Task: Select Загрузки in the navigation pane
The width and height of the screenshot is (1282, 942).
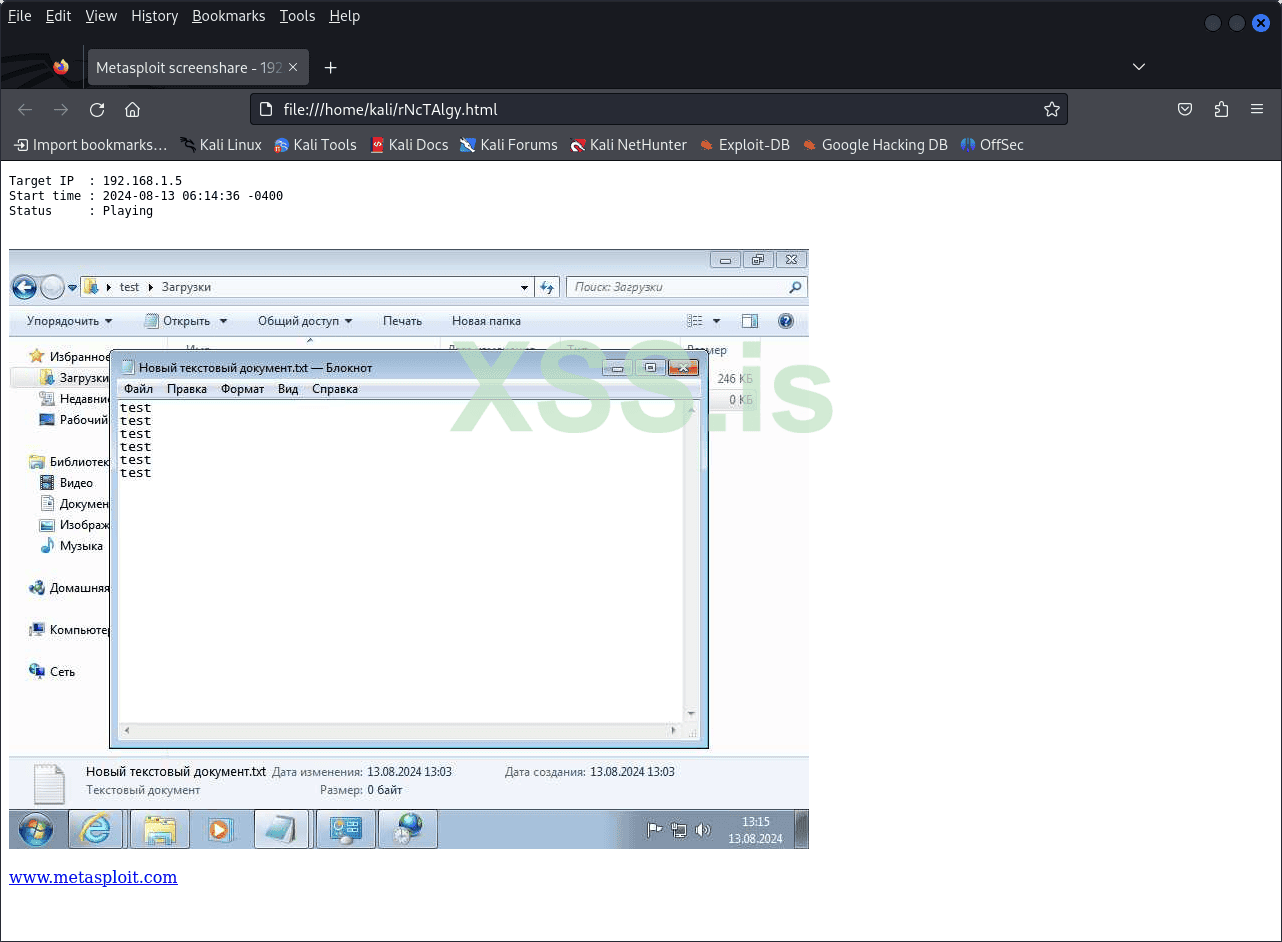Action: pos(74,378)
